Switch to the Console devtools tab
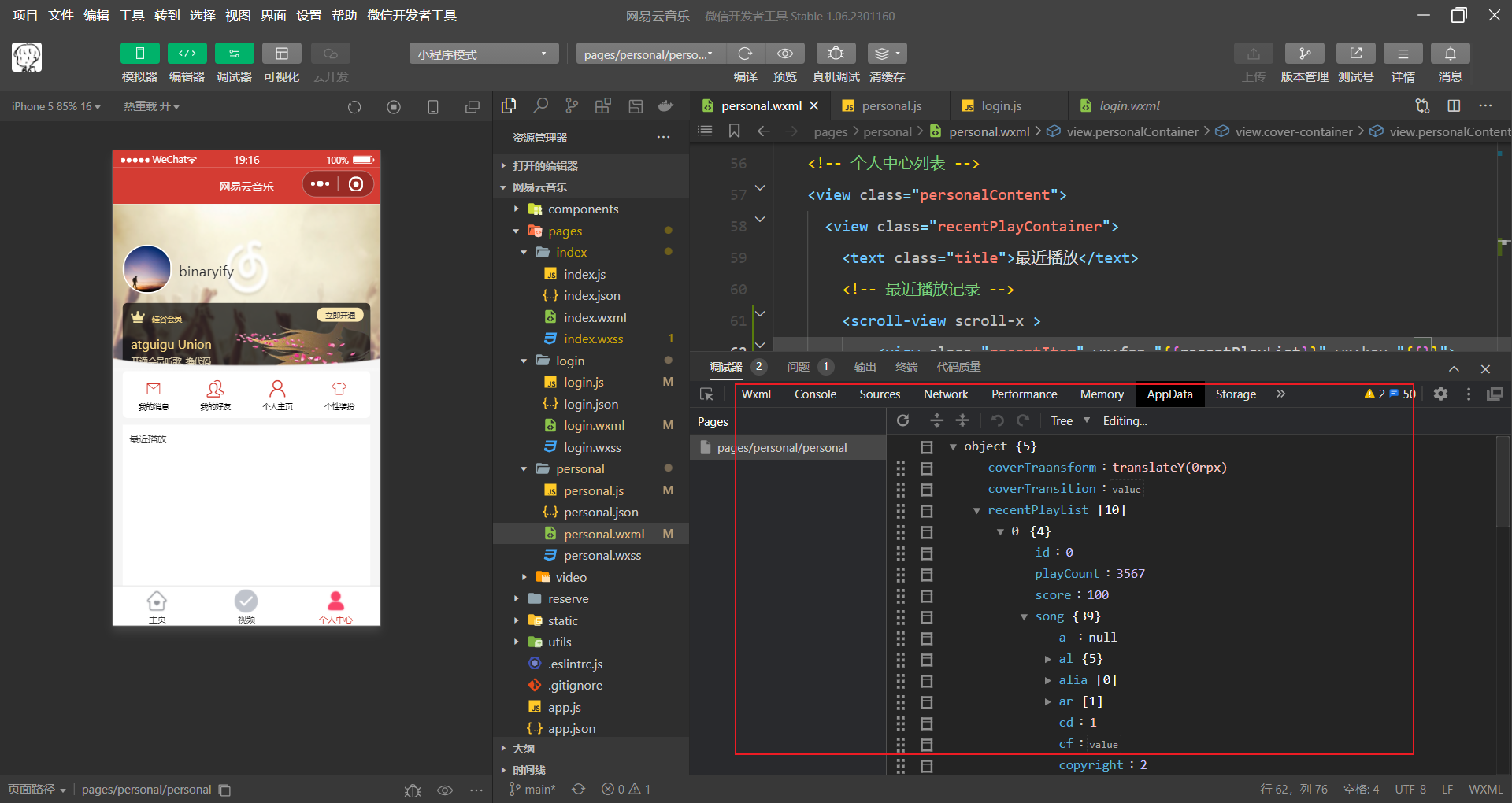This screenshot has height=803, width=1512. 815,394
